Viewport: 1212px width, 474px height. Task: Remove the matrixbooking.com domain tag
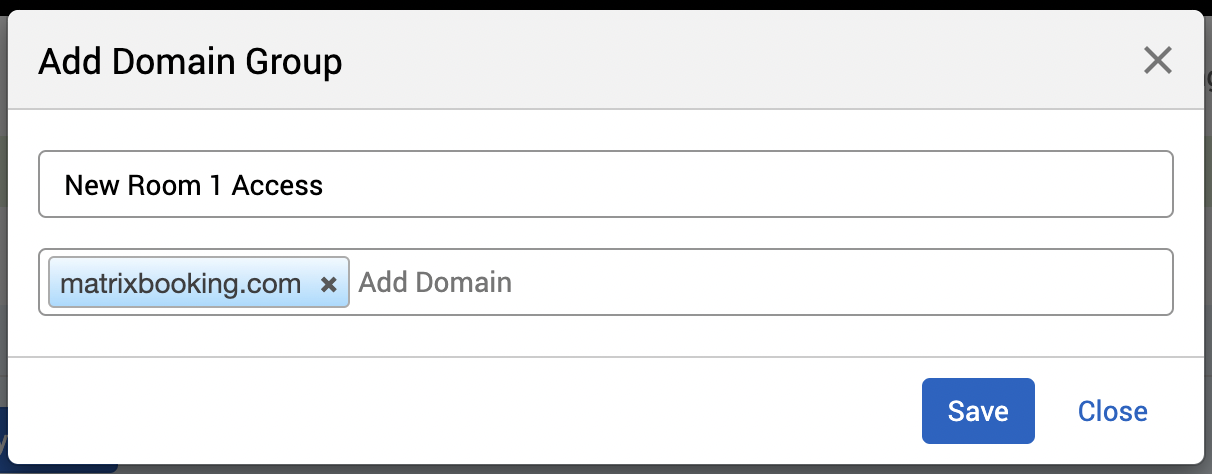328,284
